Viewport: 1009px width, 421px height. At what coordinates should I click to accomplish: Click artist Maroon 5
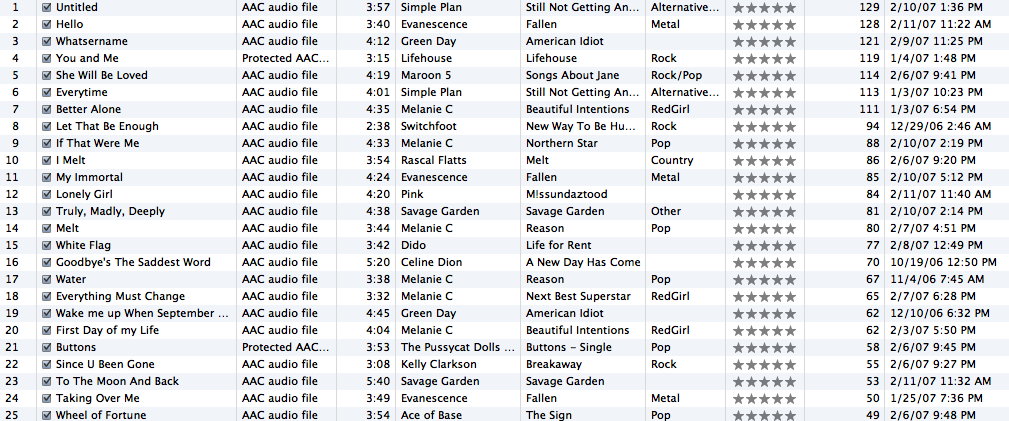coord(426,75)
